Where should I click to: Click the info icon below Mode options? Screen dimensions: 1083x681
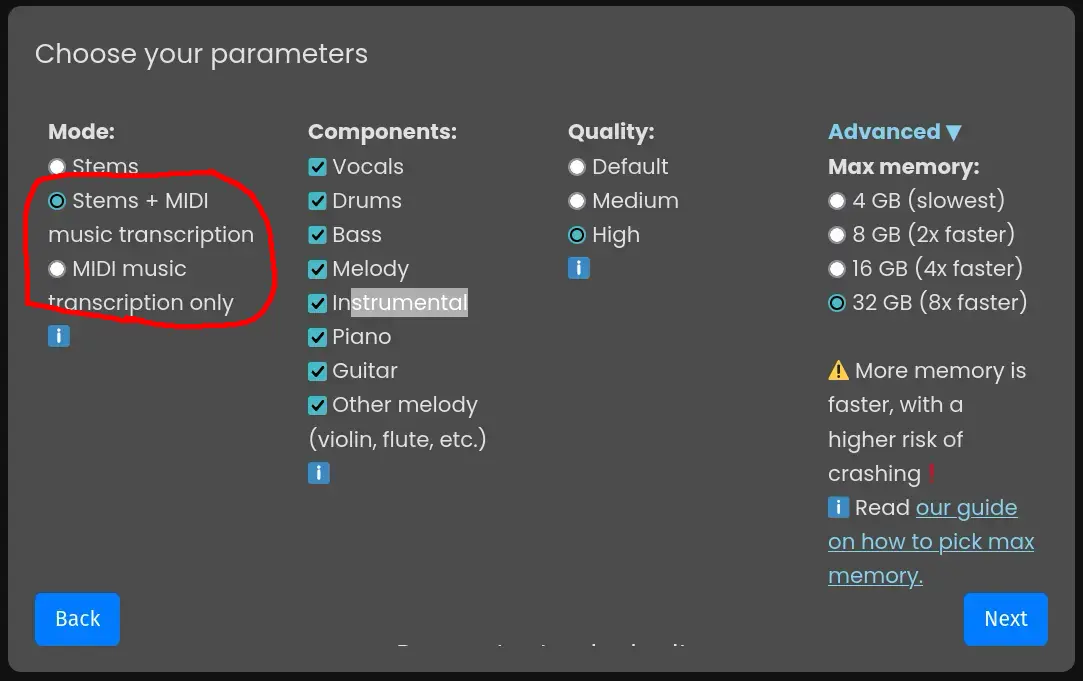(x=58, y=336)
